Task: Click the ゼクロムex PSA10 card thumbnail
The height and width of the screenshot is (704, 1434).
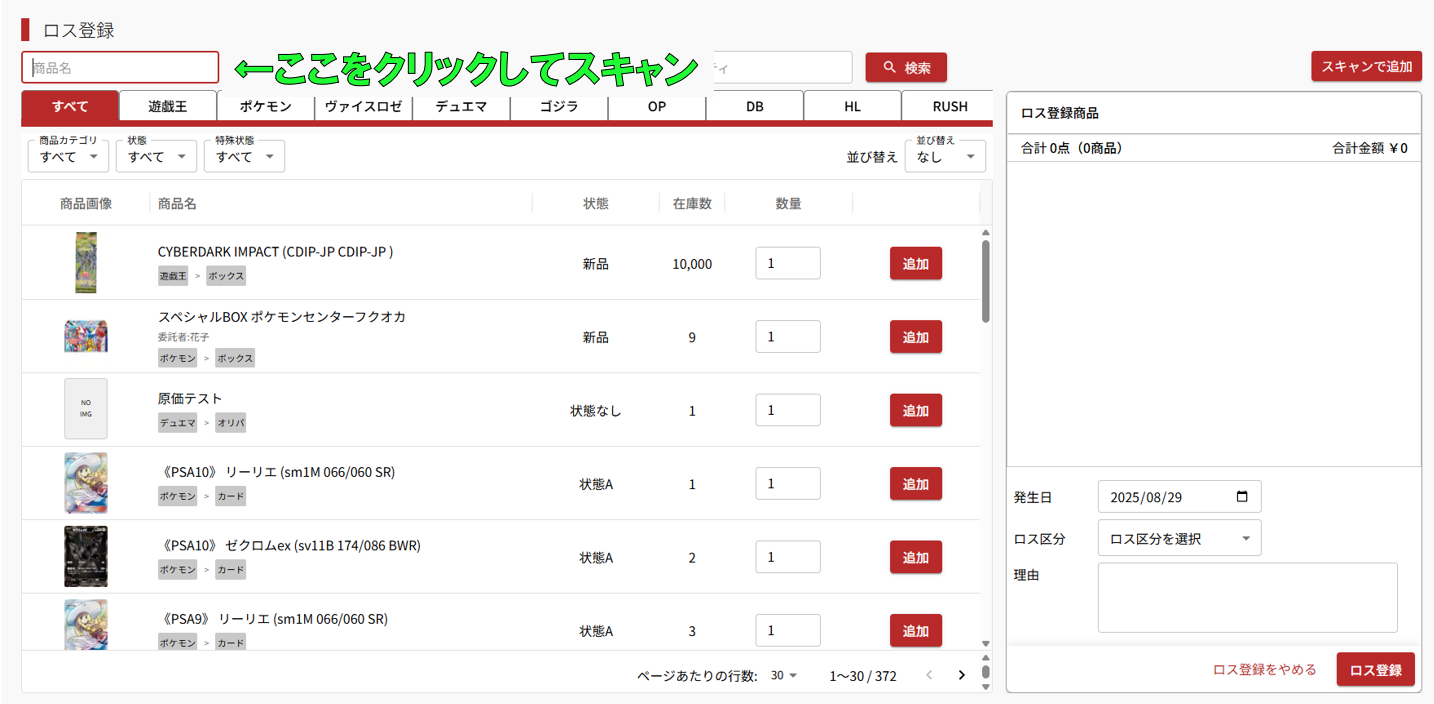Action: 86,557
